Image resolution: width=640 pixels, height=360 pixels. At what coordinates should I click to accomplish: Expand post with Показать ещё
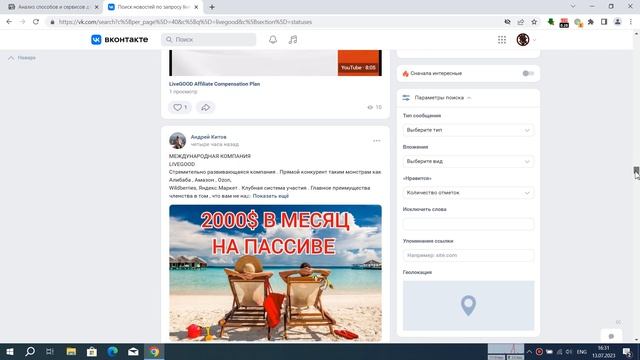270,196
